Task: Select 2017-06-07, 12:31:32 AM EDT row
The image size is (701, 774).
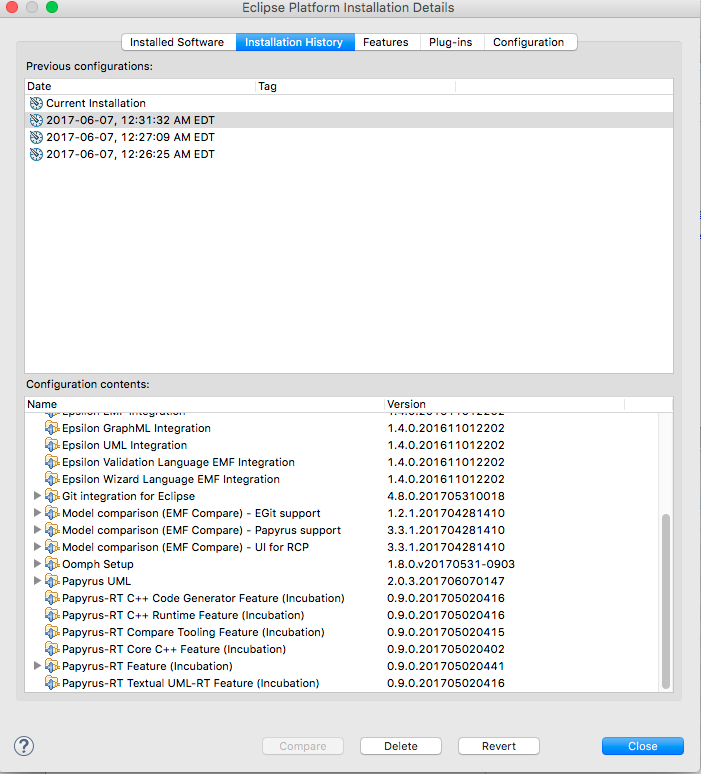Action: tap(349, 120)
